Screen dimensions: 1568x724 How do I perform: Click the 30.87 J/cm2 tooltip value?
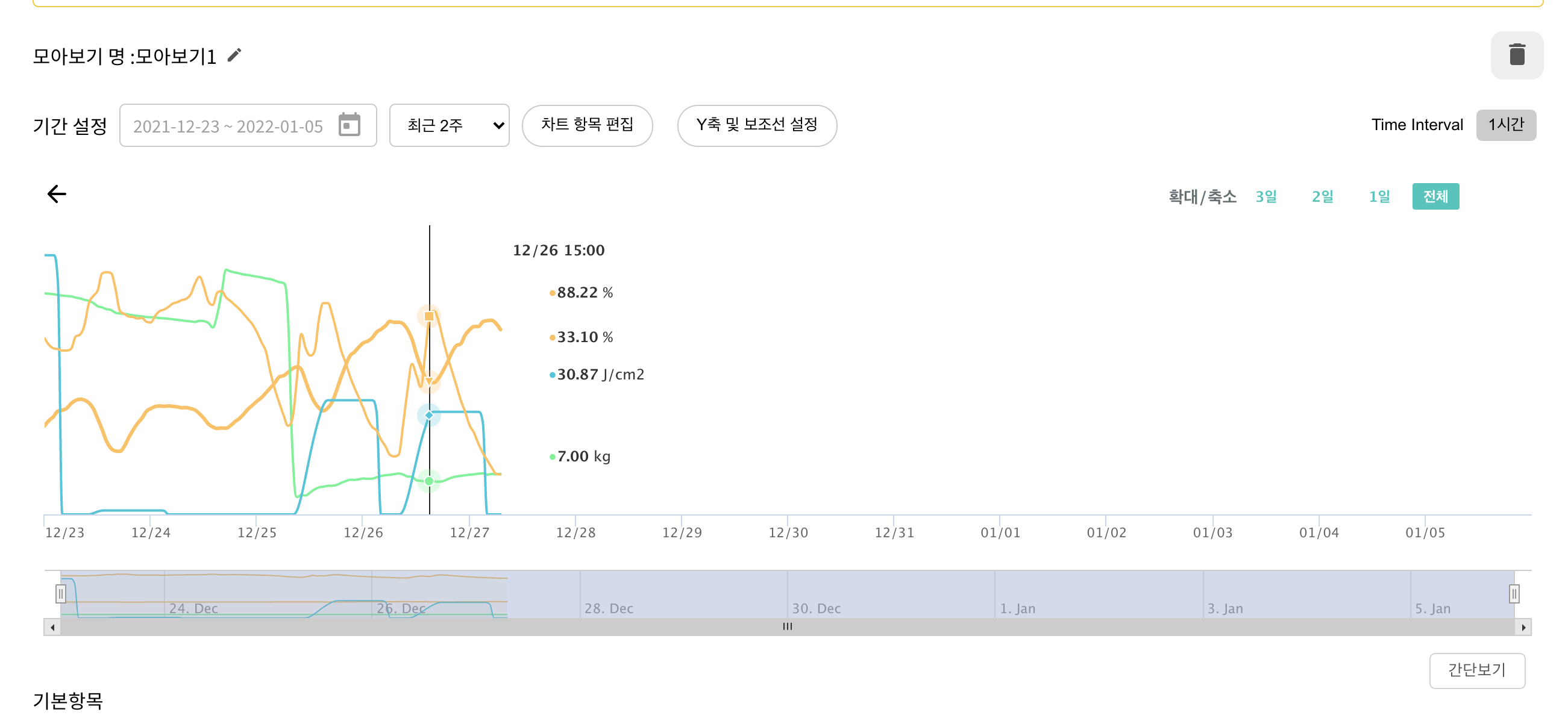tap(600, 375)
